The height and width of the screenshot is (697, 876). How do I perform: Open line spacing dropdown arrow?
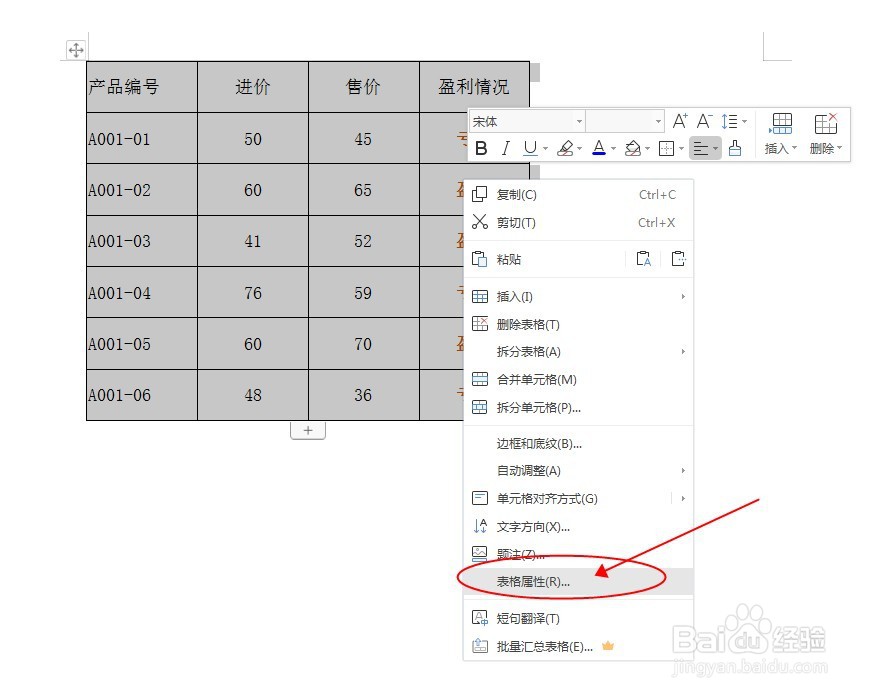(x=744, y=121)
